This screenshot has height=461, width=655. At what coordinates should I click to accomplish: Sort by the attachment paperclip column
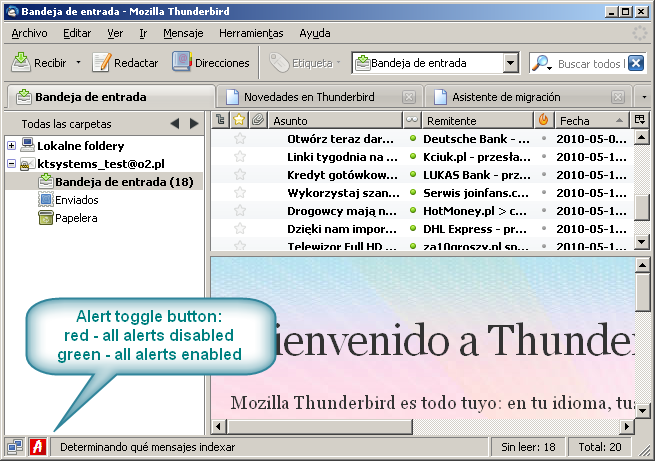258,120
